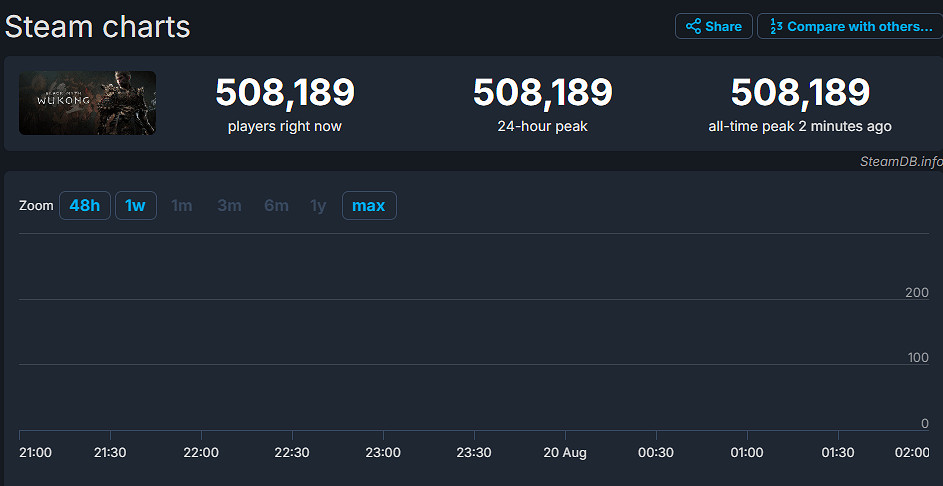Click the SteamDB.info credit text
943x486 pixels.
coord(901,161)
